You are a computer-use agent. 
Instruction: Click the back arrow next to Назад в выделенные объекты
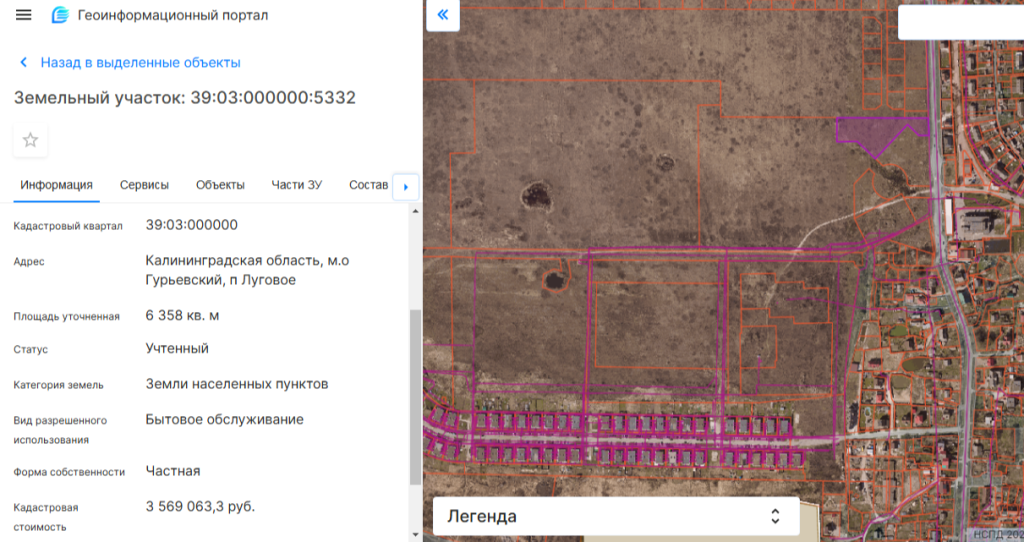(x=24, y=63)
